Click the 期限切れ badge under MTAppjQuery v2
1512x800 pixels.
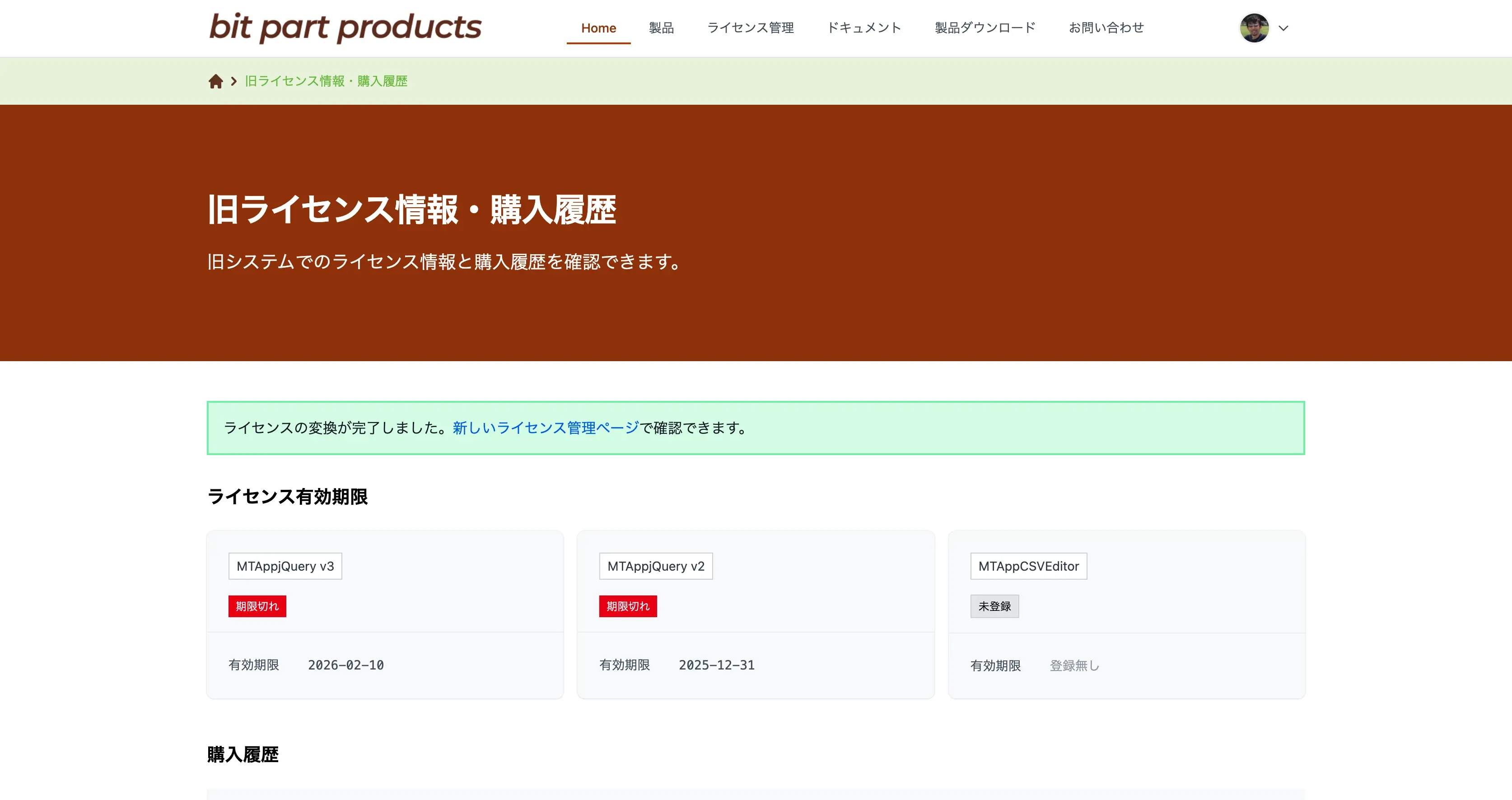pos(627,606)
